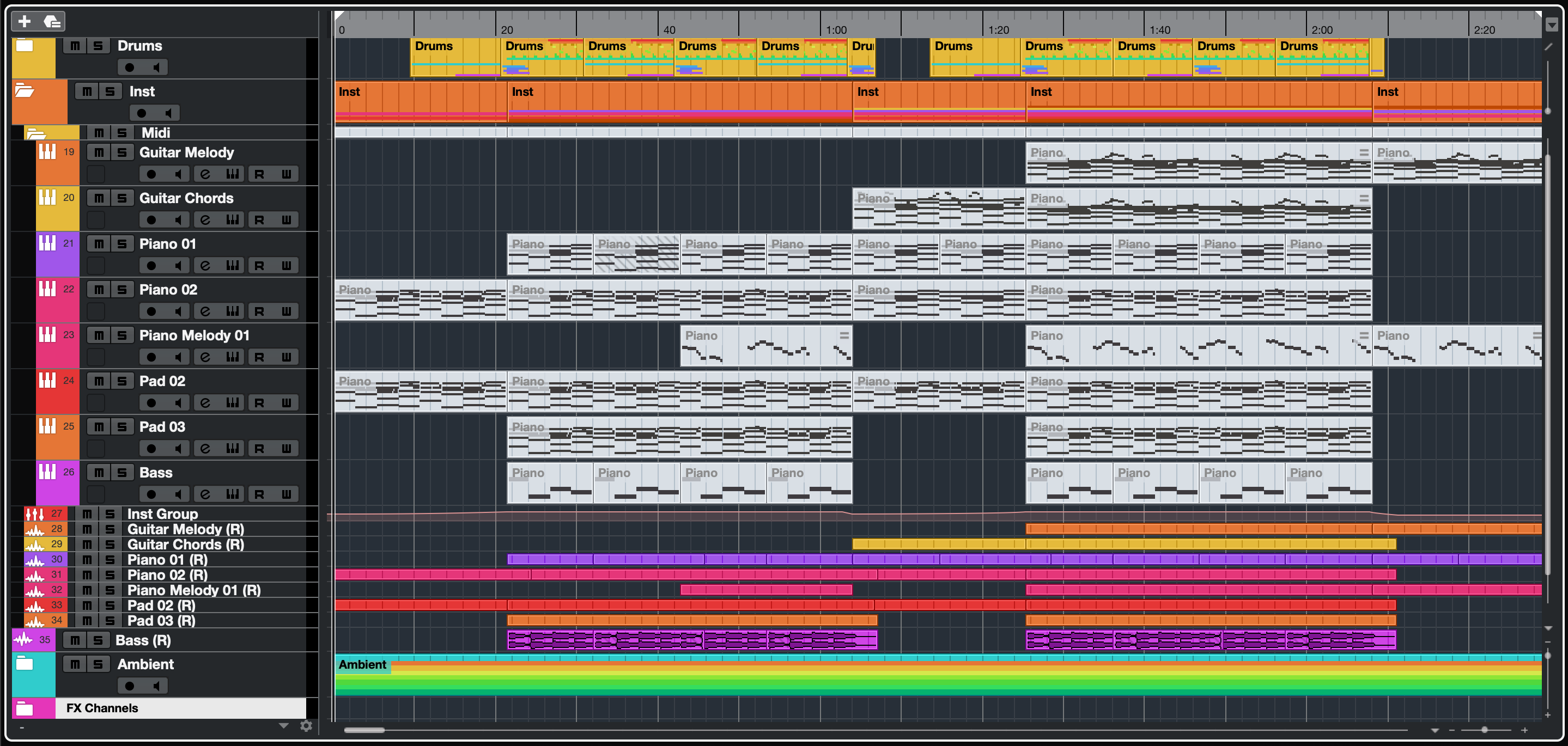Viewport: 1568px width, 746px height.
Task: Adjust the horizontal zoom slider
Action: tap(1484, 730)
